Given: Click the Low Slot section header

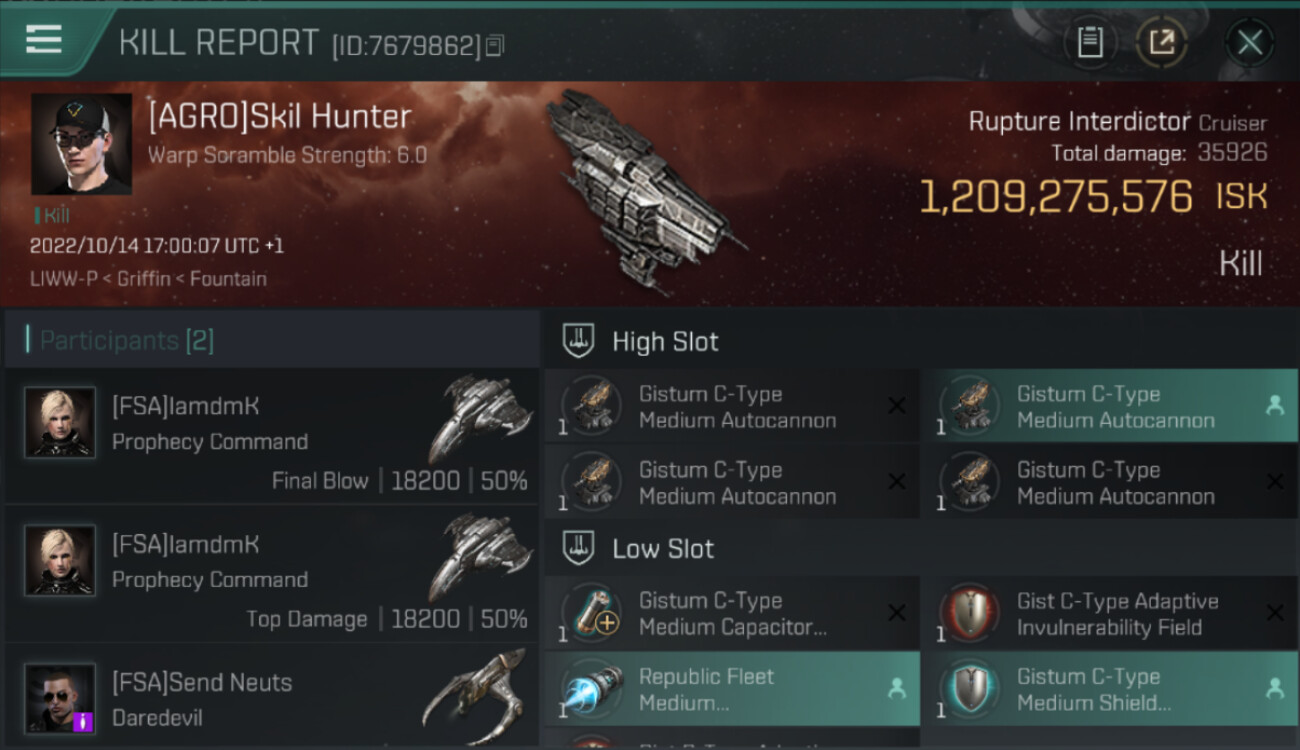Looking at the screenshot, I should 663,548.
